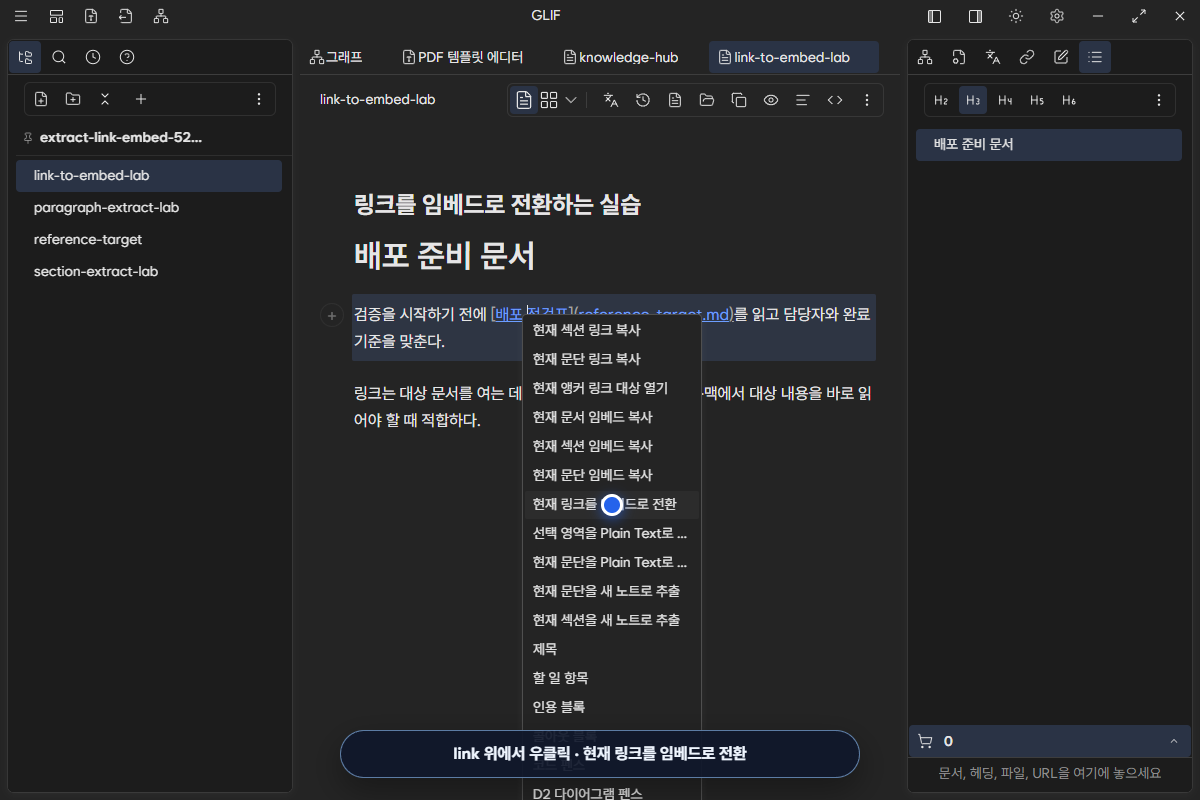Select the file tree view icon
The height and width of the screenshot is (800, 1200).
click(x=25, y=57)
